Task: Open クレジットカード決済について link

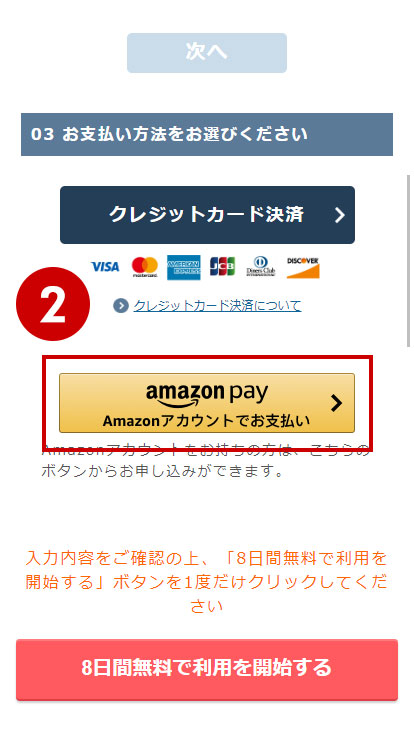Action: click(218, 305)
